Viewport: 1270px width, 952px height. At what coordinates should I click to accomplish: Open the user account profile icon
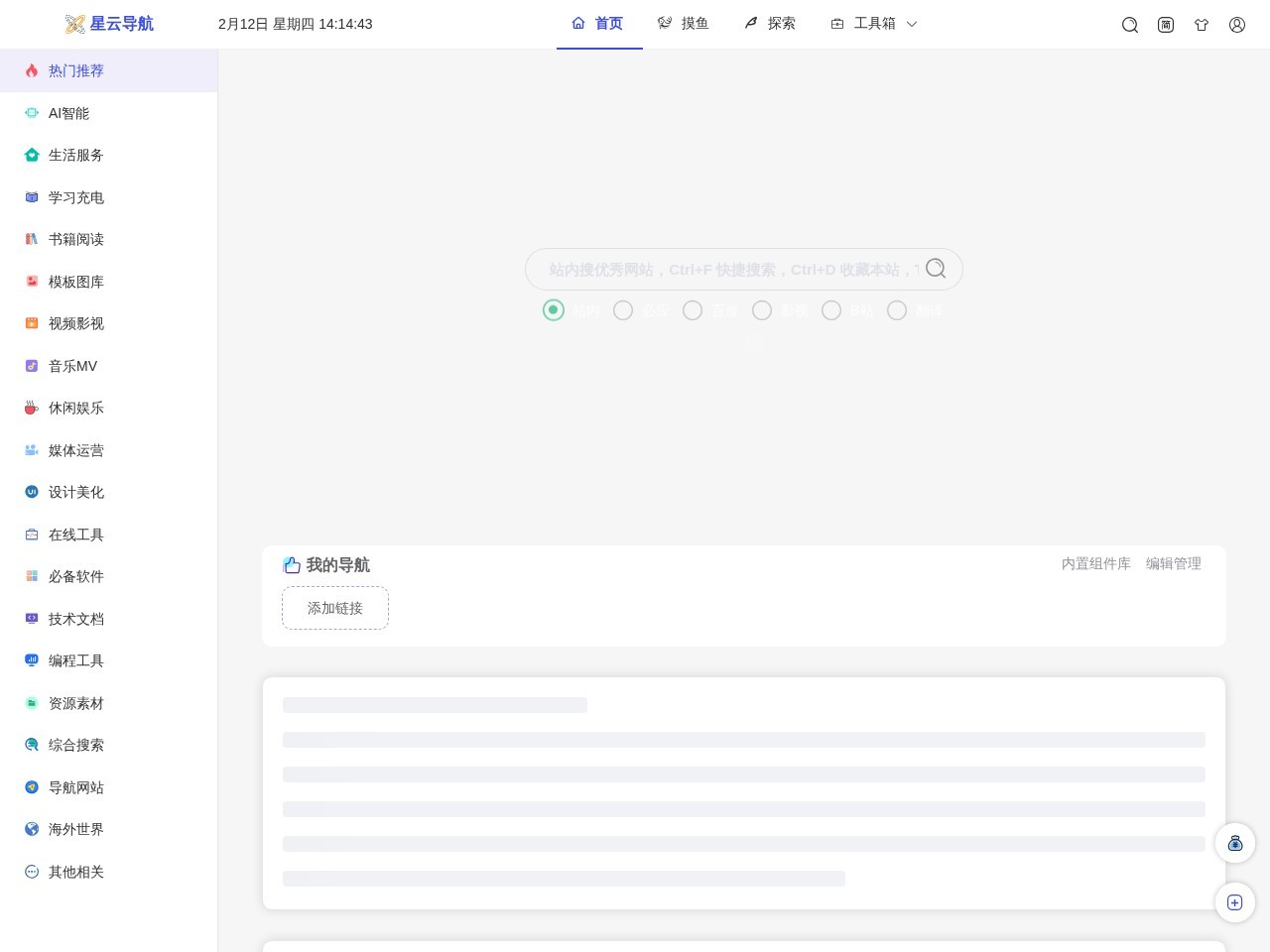pos(1237,25)
